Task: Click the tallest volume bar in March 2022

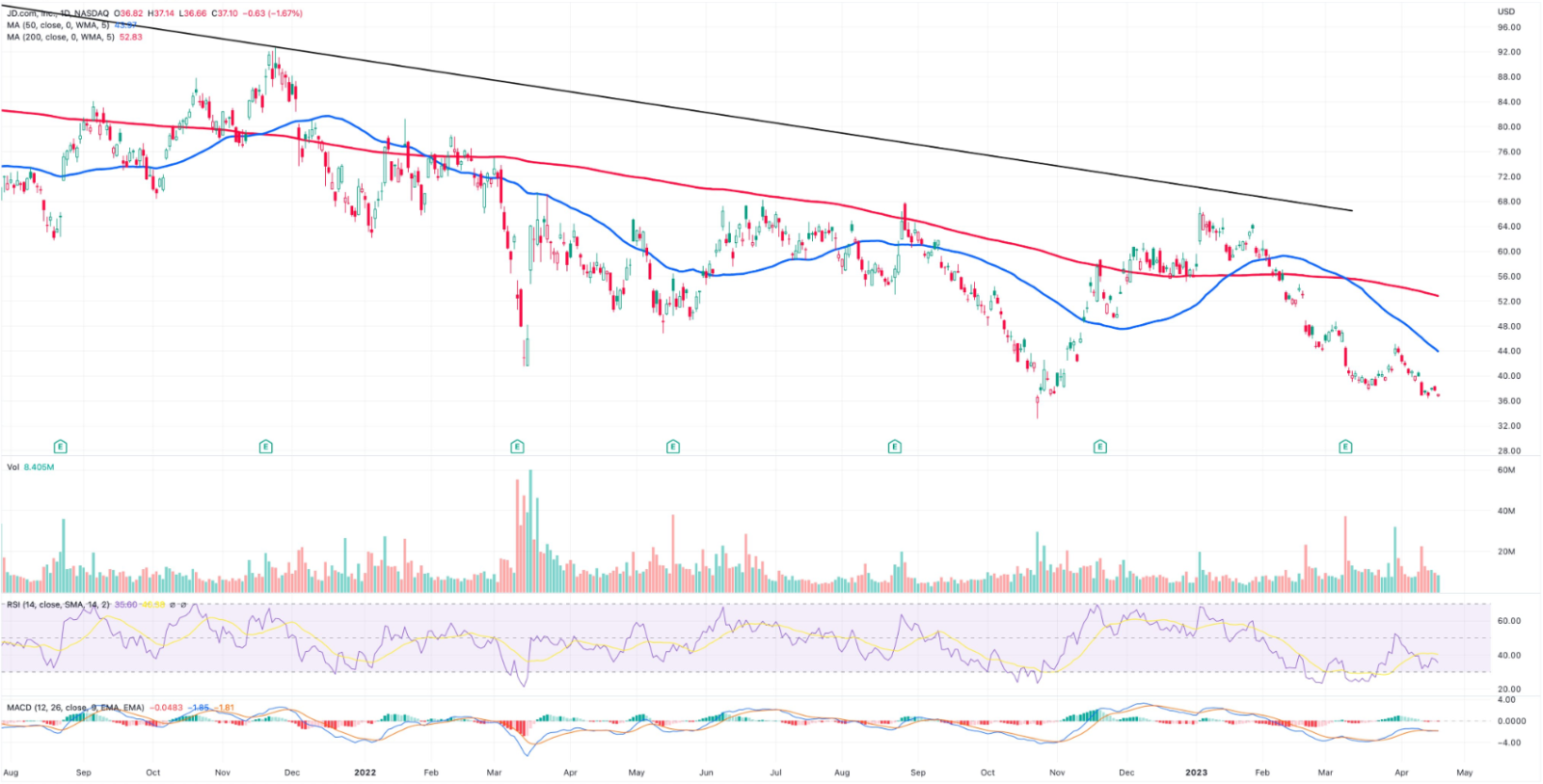Action: click(530, 531)
